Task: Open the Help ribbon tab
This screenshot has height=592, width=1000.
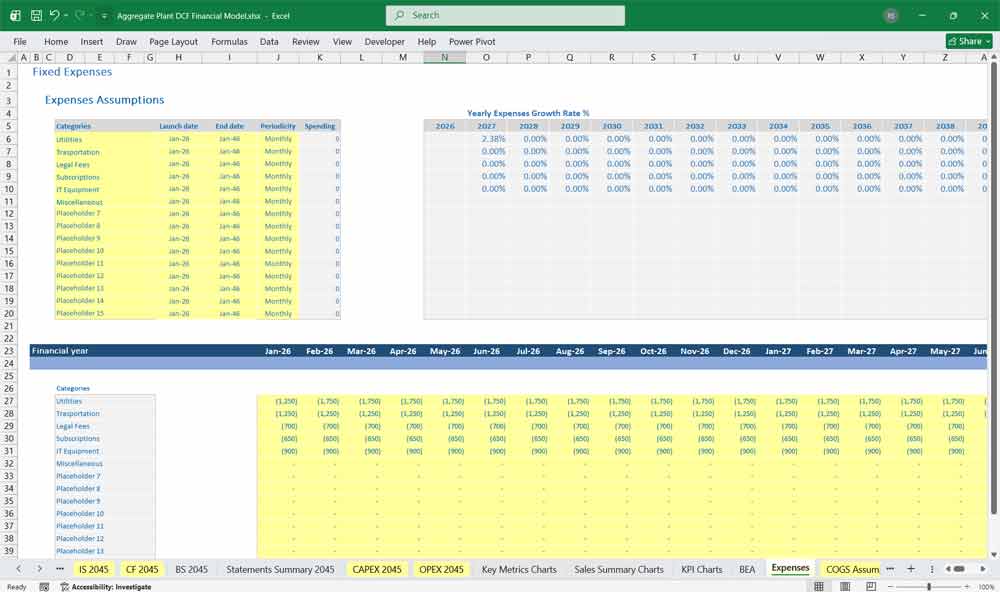Action: (x=427, y=41)
